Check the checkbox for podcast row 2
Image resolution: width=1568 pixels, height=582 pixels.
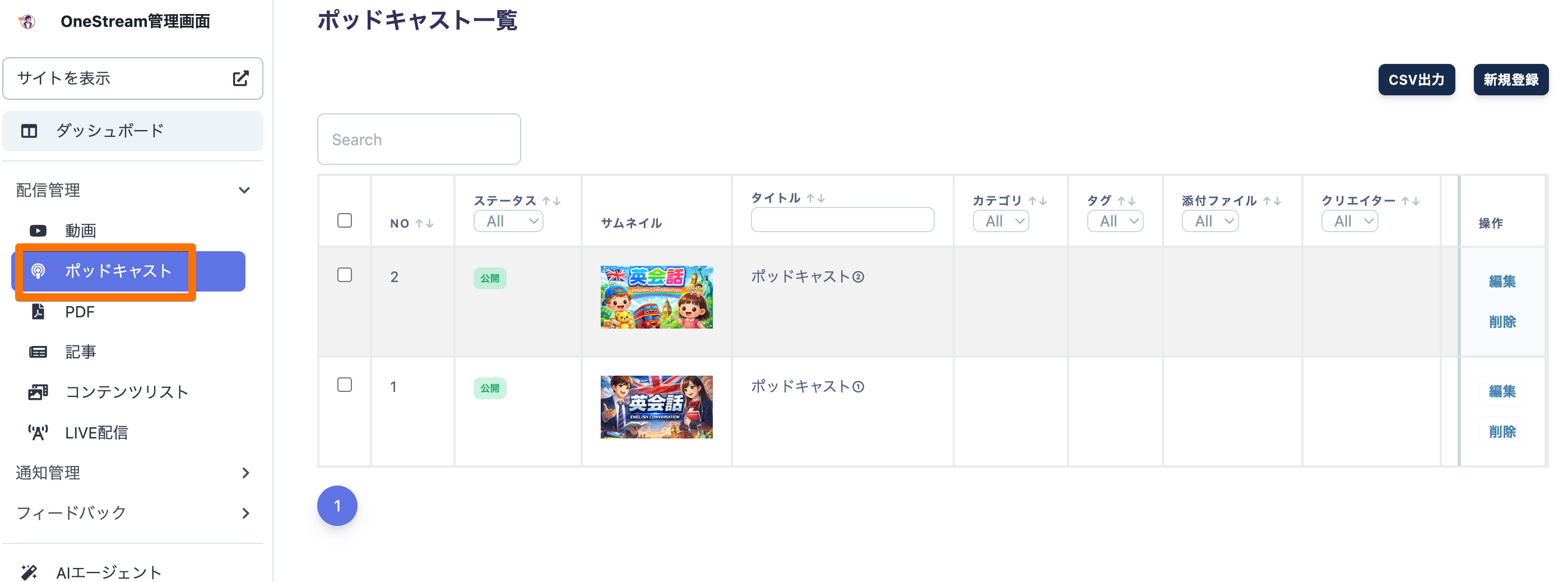pyautogui.click(x=345, y=275)
